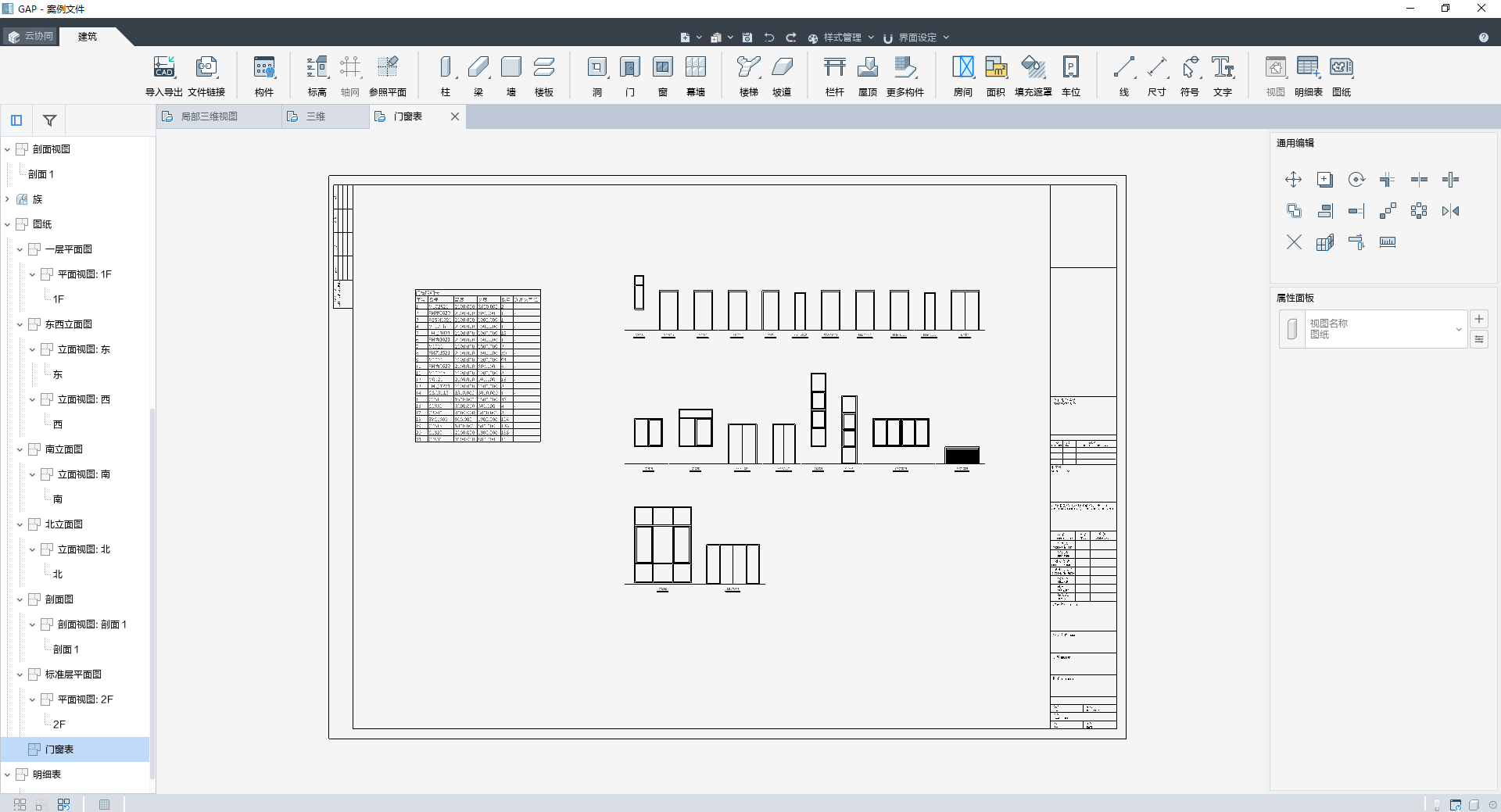Close the 门窗表 tab
The width and height of the screenshot is (1501, 812).
point(455,116)
